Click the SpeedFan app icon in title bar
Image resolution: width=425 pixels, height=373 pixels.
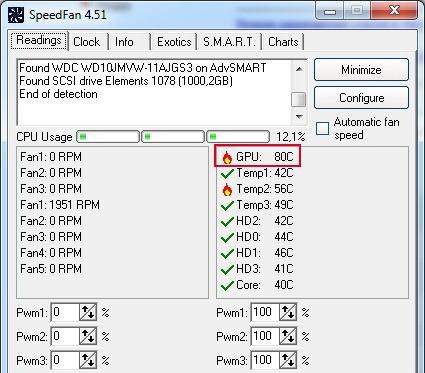click(x=16, y=15)
